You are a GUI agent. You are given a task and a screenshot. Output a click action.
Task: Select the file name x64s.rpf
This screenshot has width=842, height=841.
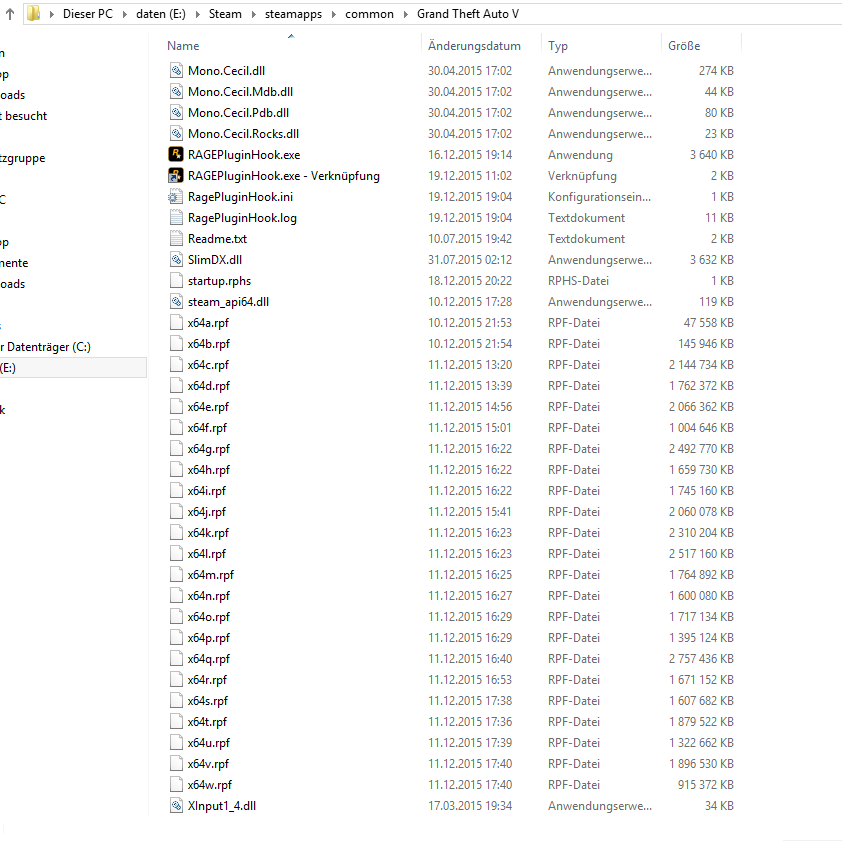[208, 701]
